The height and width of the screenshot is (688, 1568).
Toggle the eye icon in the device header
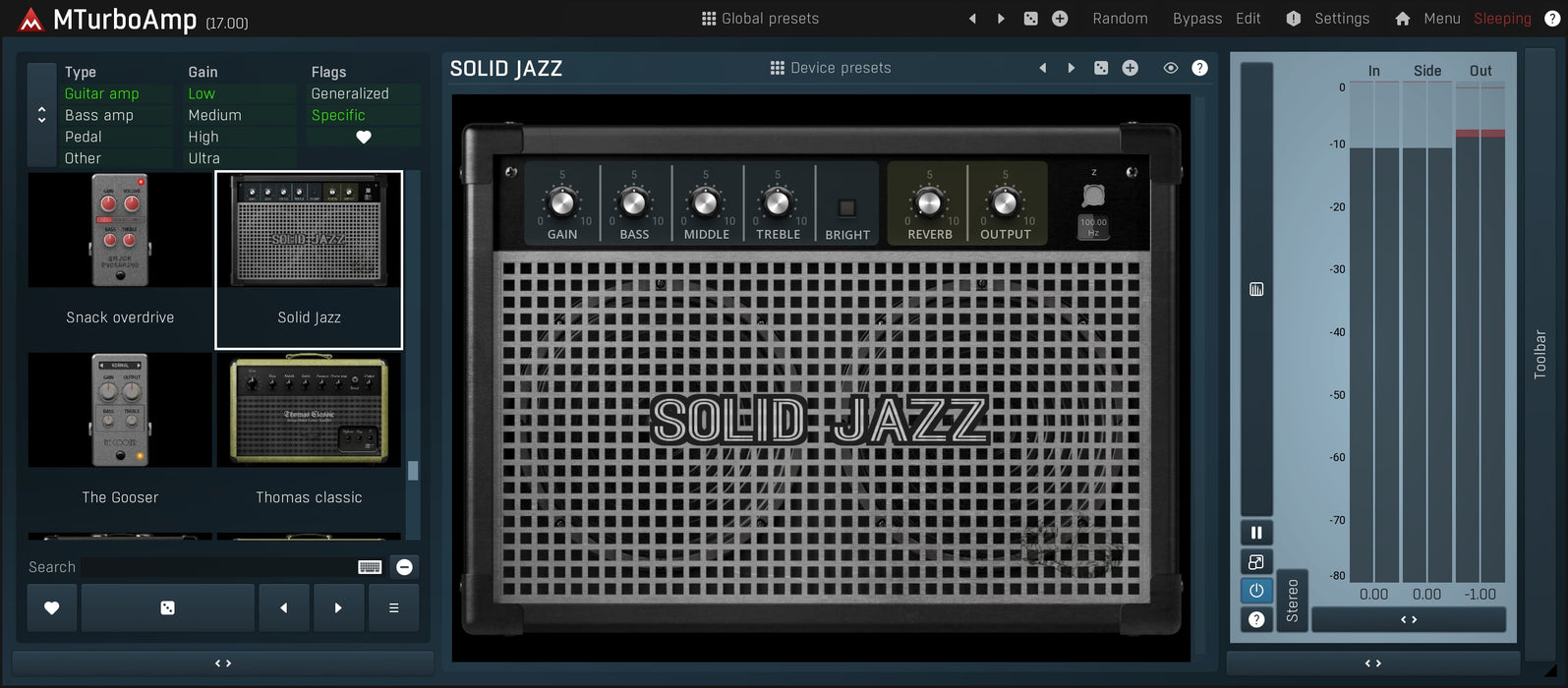(1170, 68)
